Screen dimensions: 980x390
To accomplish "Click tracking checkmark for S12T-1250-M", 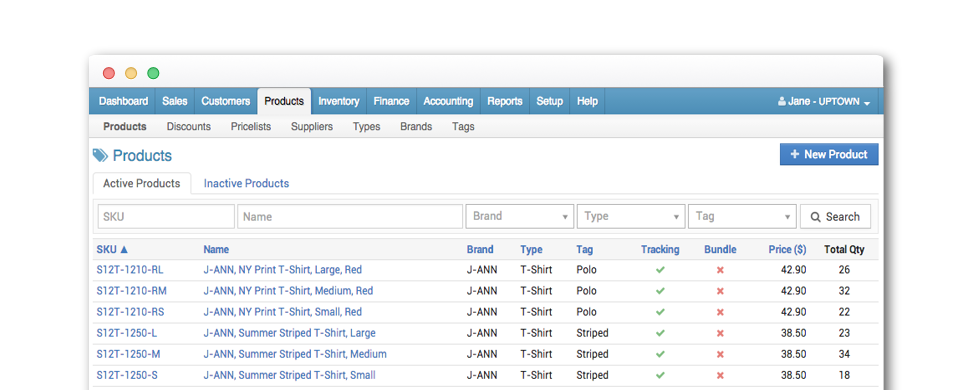I will click(660, 354).
